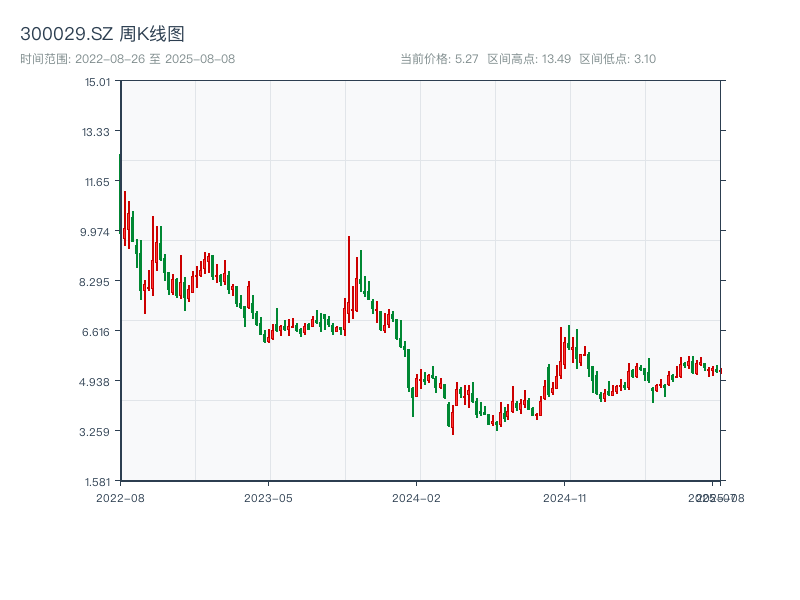Click the 13.33 y-axis price label
The width and height of the screenshot is (800, 600).
pos(98,132)
